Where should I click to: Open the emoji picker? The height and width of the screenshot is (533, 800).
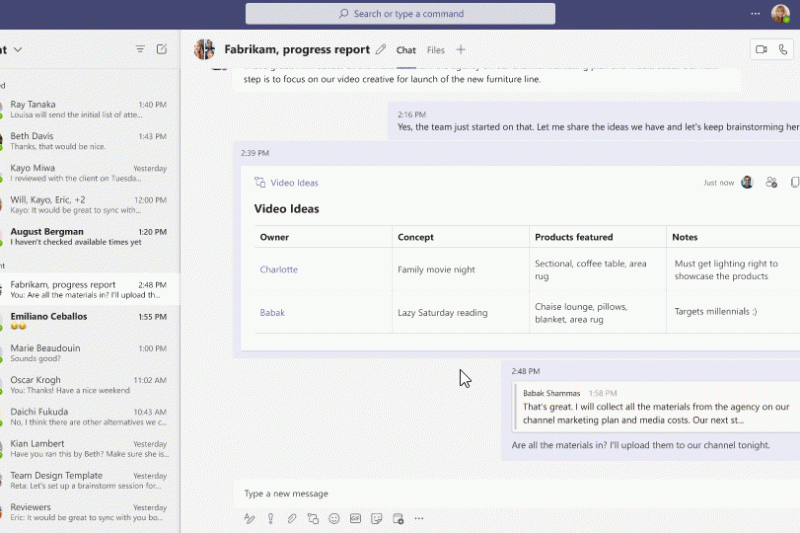click(334, 519)
